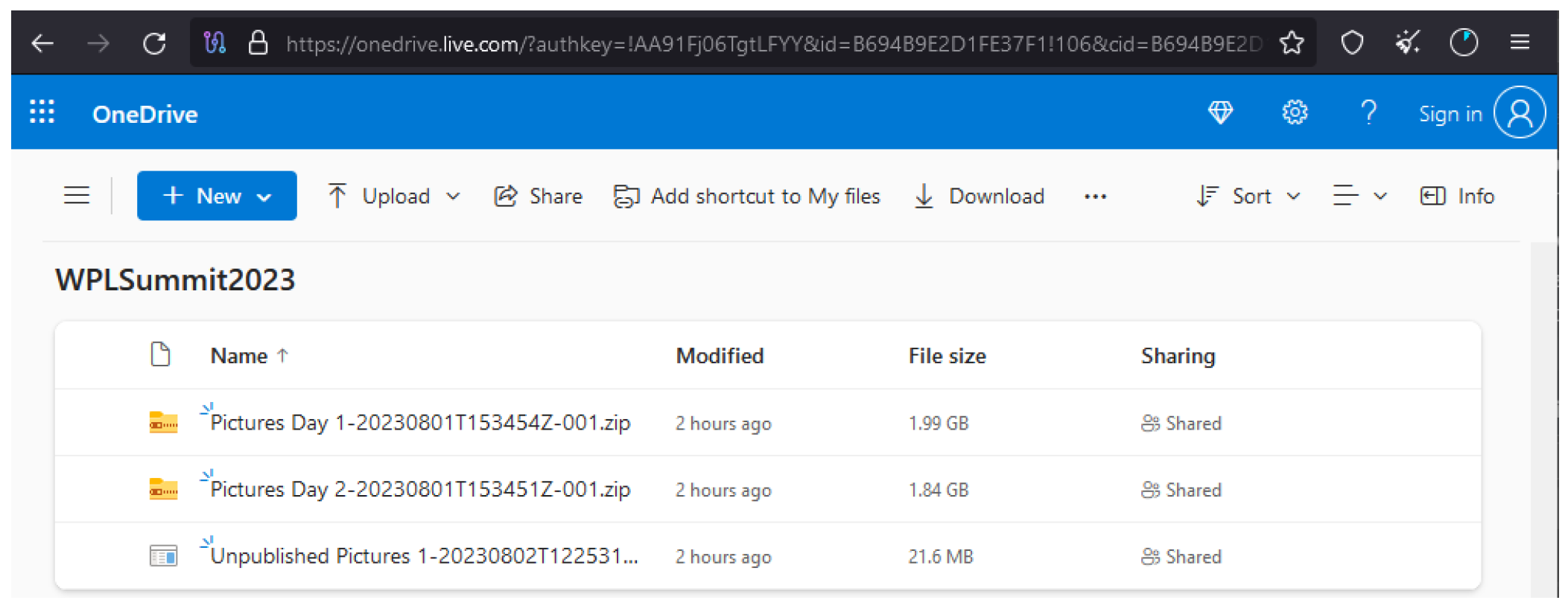Open the Sort options dropdown
This screenshot has height=606, width=1568.
(1248, 196)
